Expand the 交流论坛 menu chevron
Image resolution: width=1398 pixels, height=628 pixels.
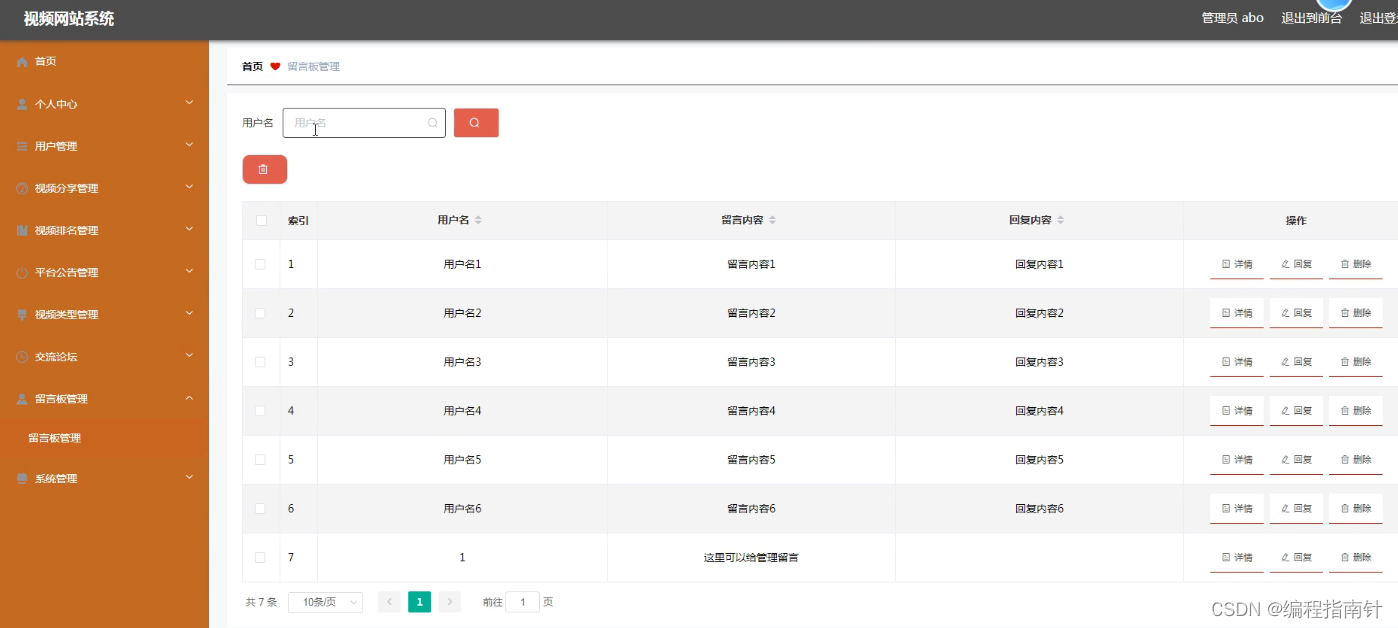(x=189, y=354)
